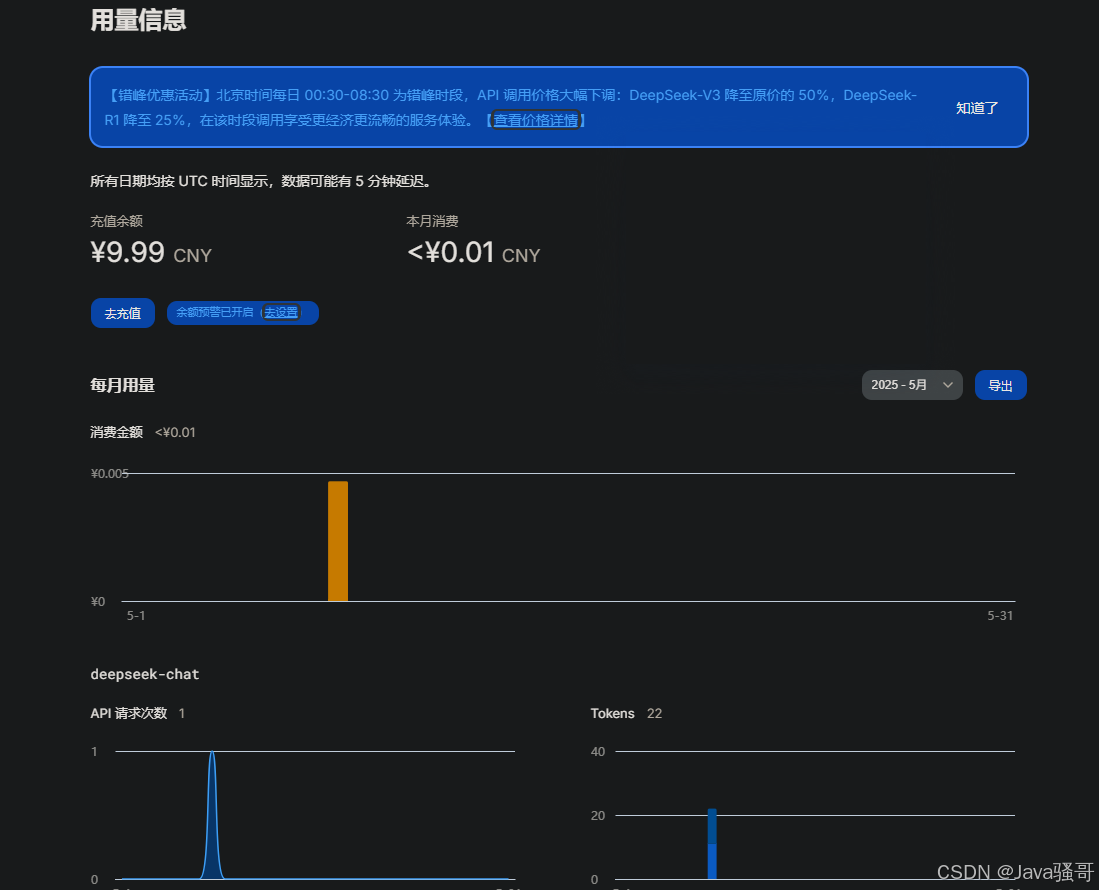
Task: Click the 用量信息 page heading
Action: 138,20
